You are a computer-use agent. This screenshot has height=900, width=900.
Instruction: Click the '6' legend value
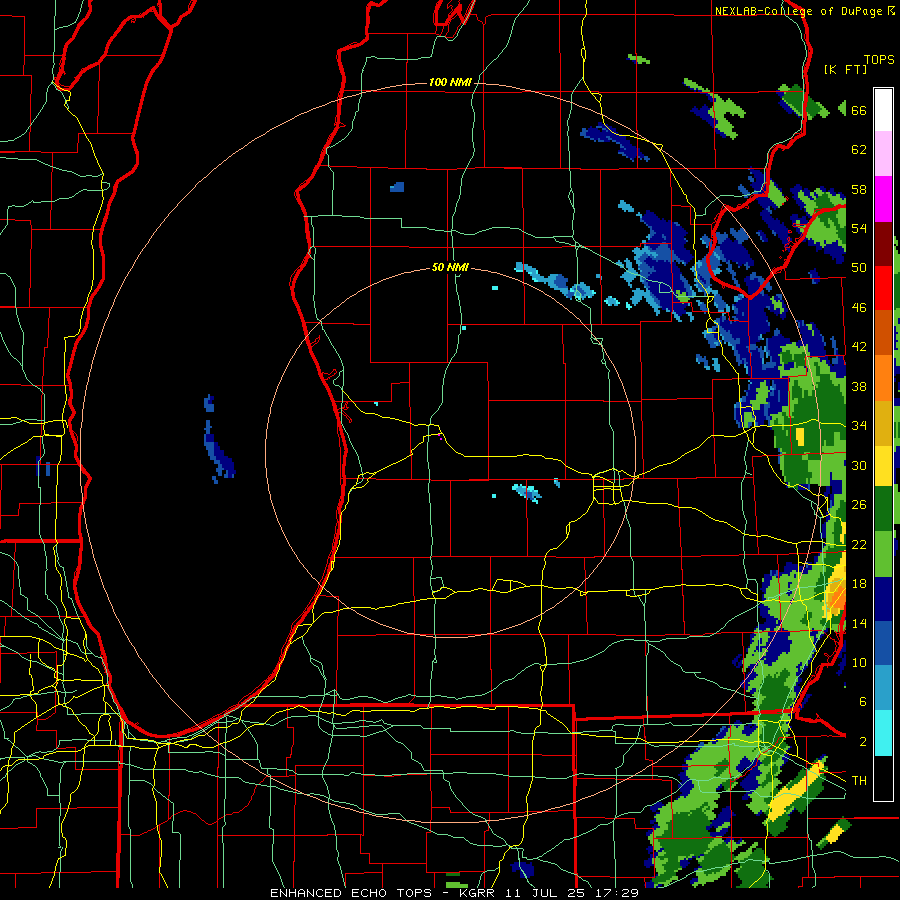pos(862,702)
